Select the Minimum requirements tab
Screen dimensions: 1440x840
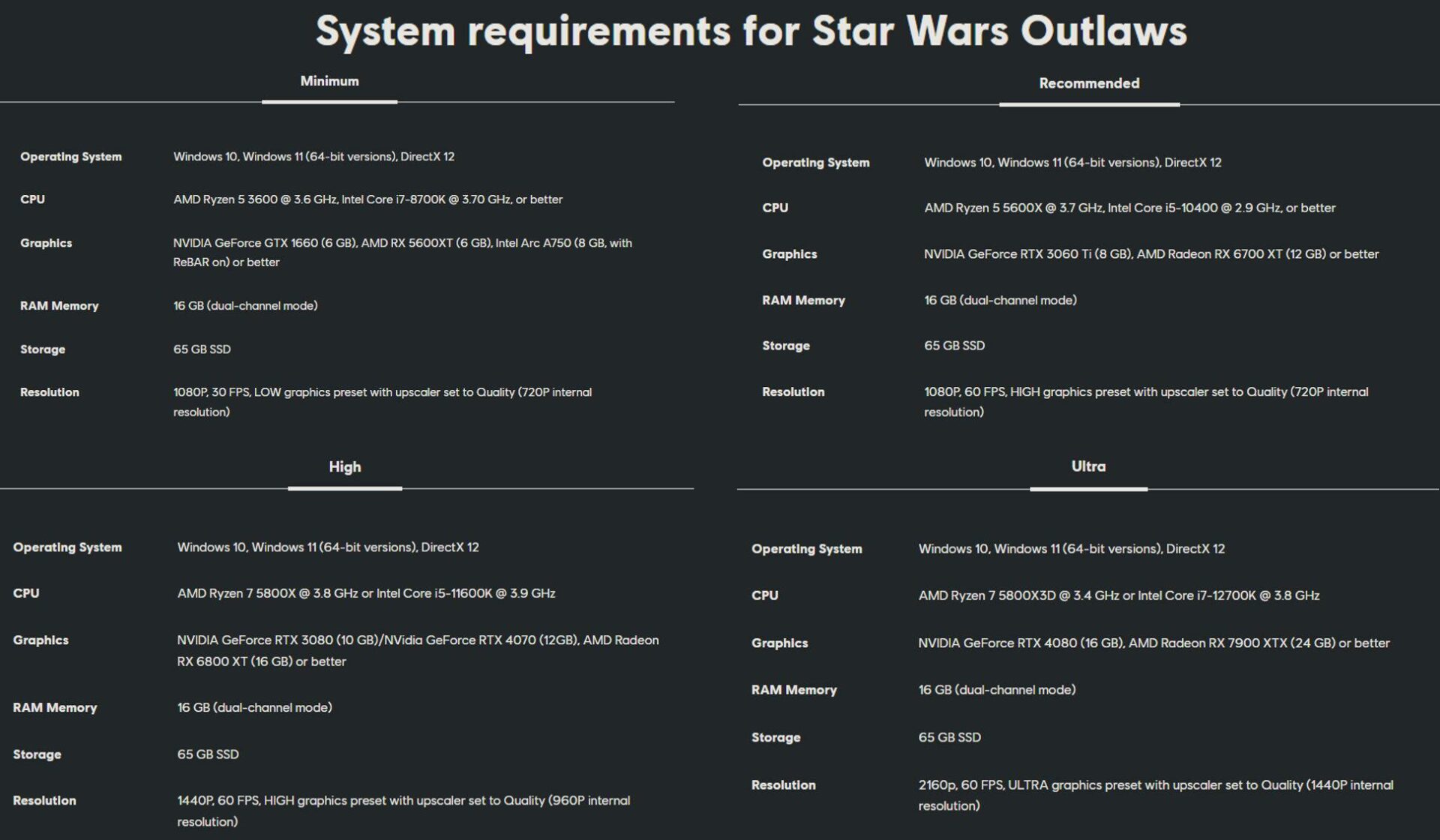[328, 80]
